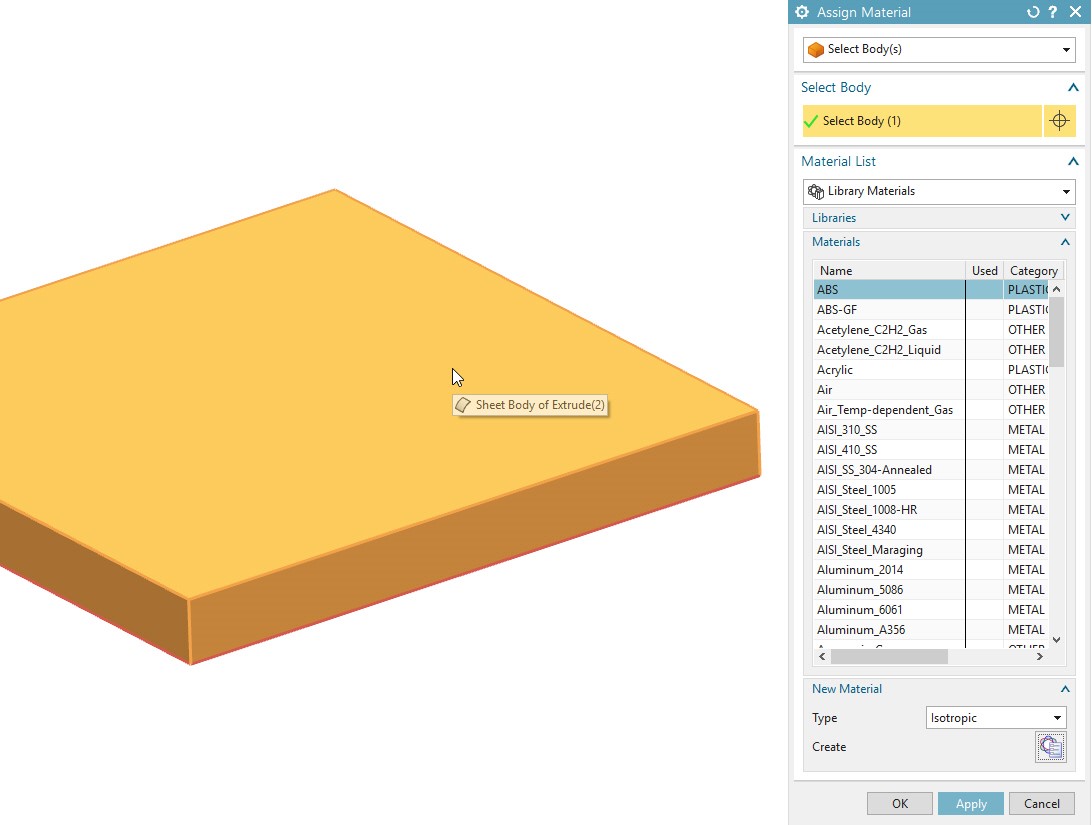Click the point constructor crosshair beside Select Body
Viewport: 1092px width, 825px height.
[x=1060, y=120]
